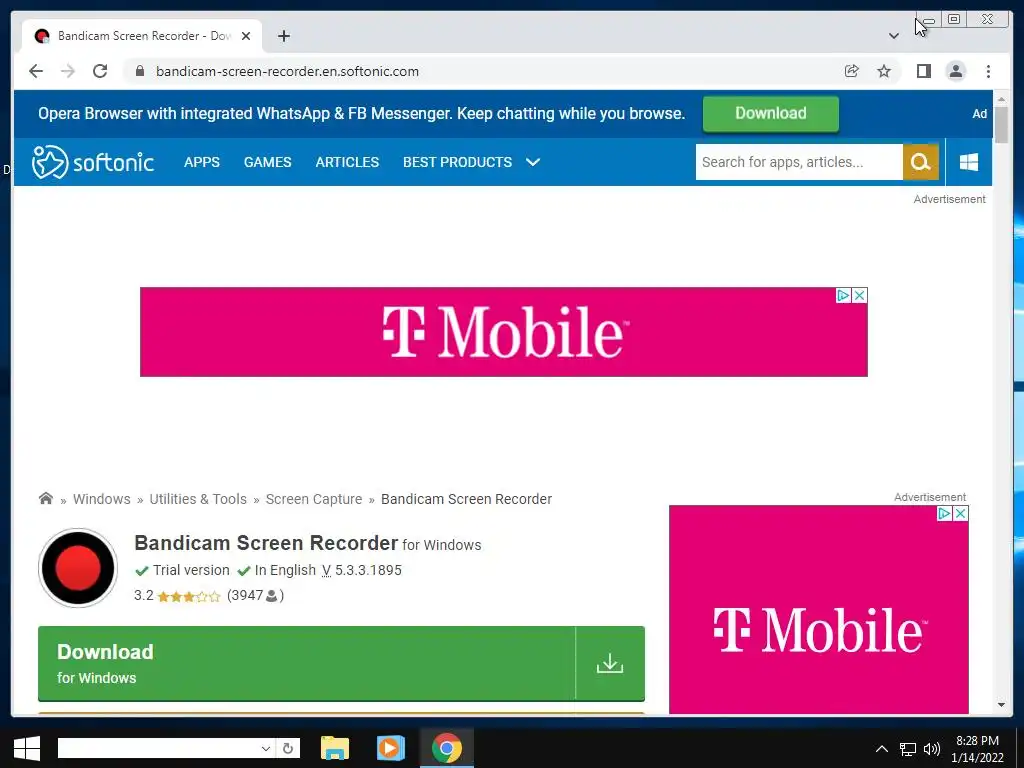Open the Chrome profile avatar

pyautogui.click(x=955, y=71)
